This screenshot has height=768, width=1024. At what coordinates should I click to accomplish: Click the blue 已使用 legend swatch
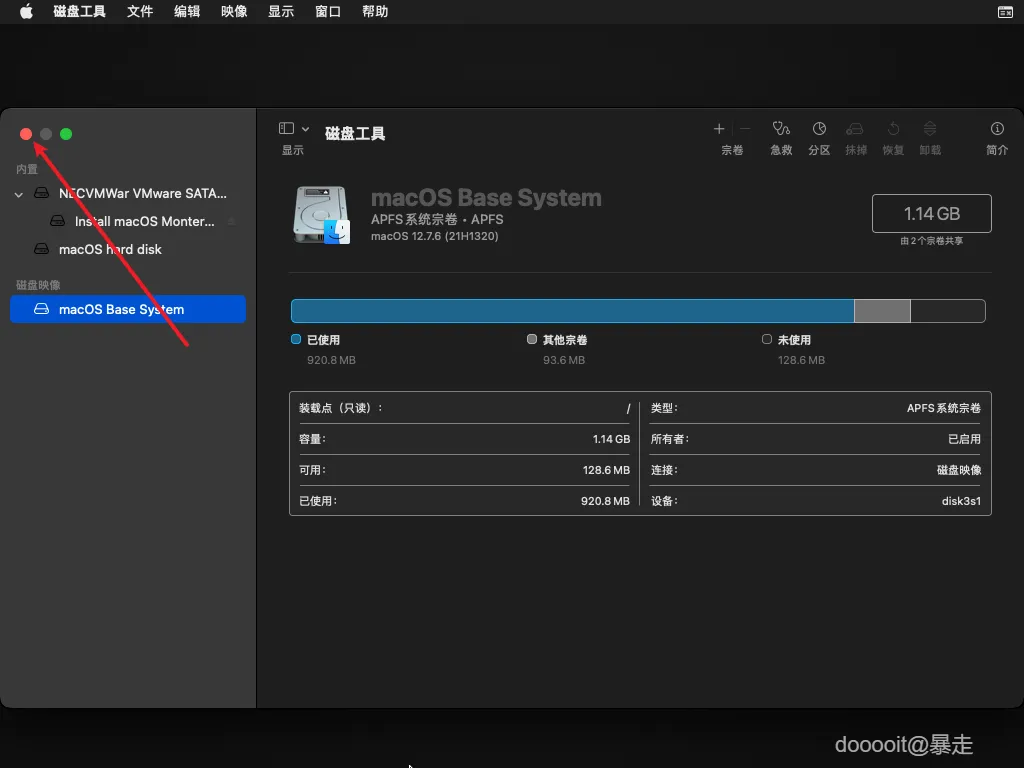tap(296, 339)
